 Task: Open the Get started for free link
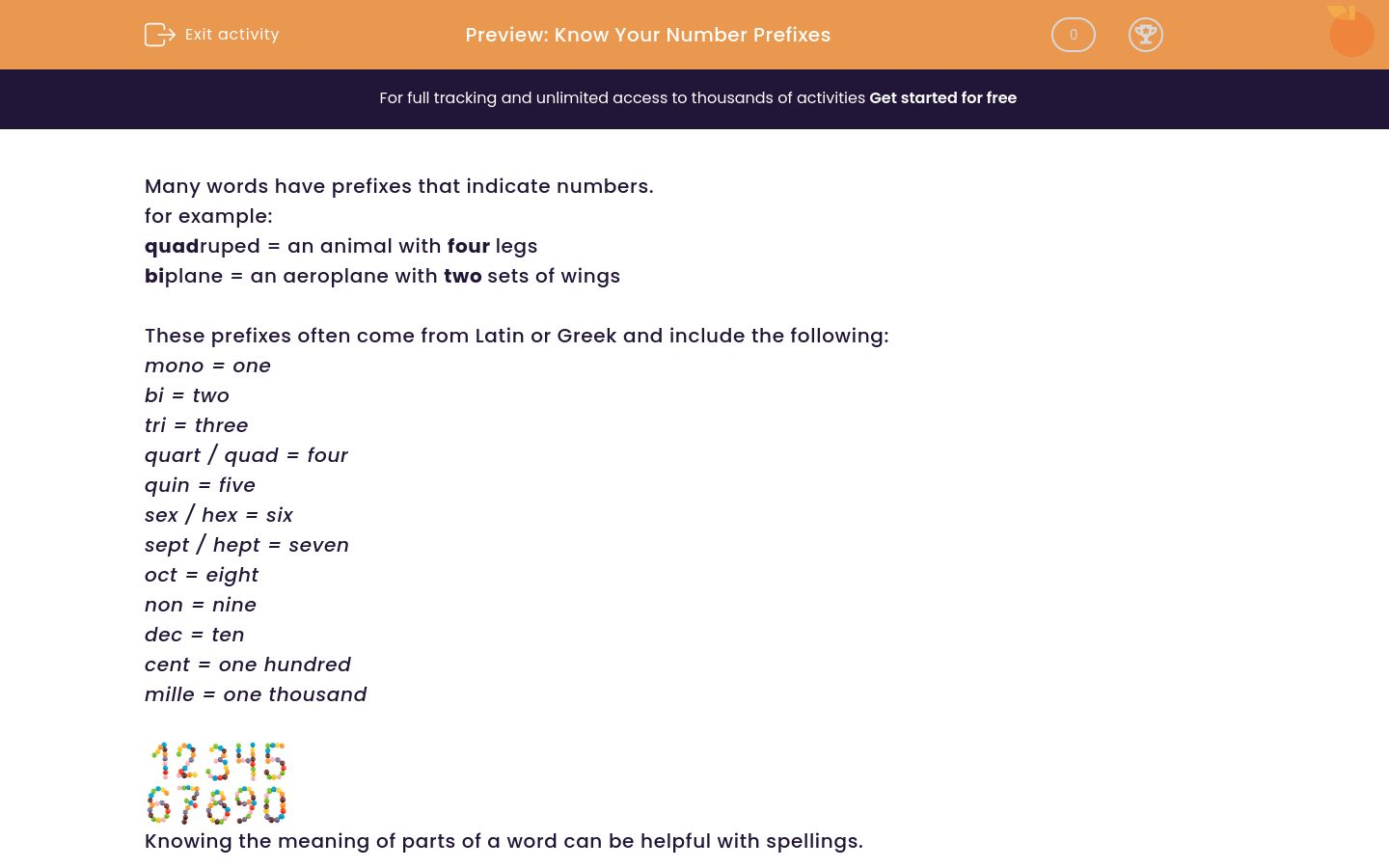click(942, 98)
